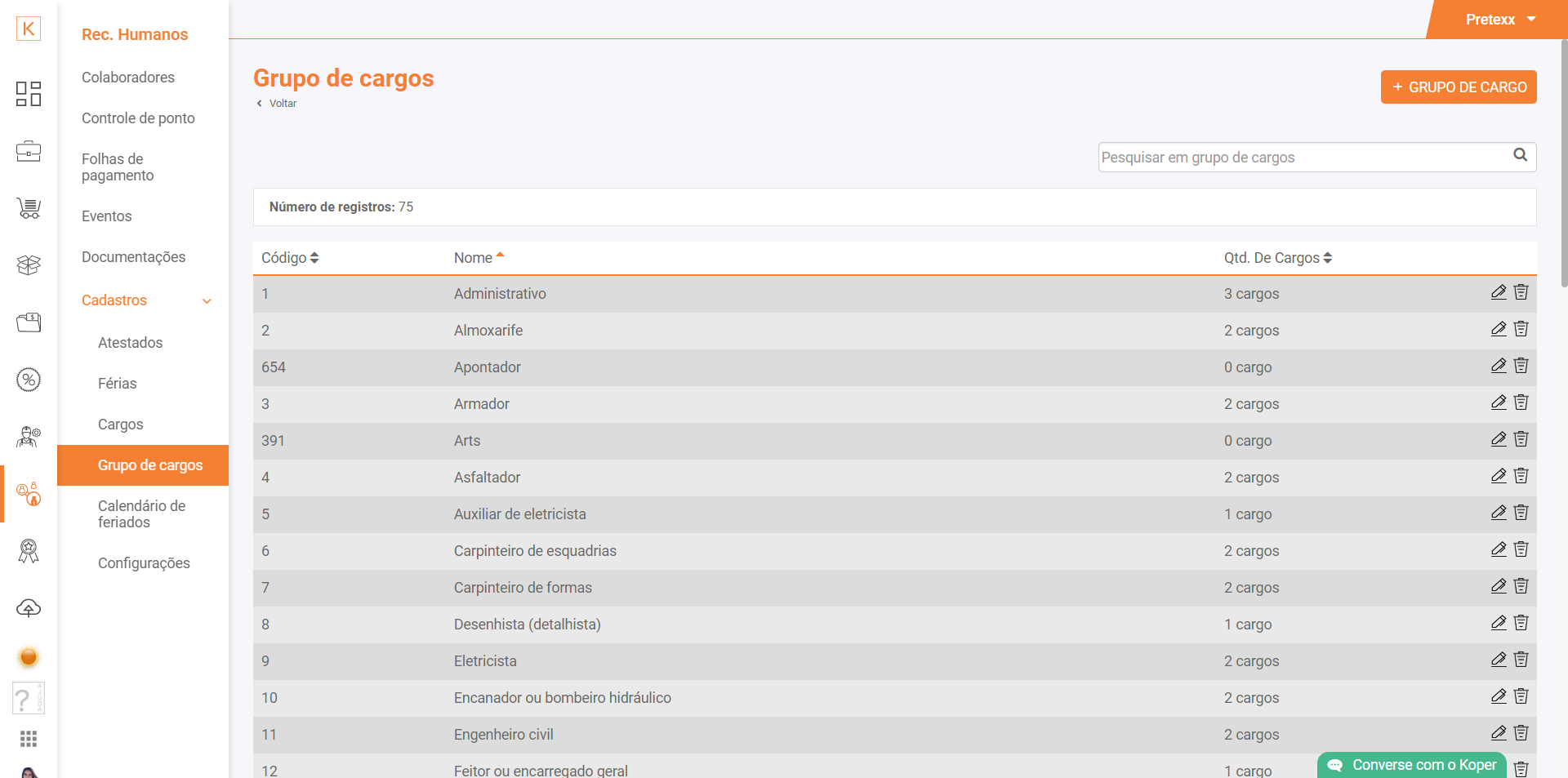The height and width of the screenshot is (778, 1568).
Task: Open the Pretexx account dropdown
Action: [1499, 20]
